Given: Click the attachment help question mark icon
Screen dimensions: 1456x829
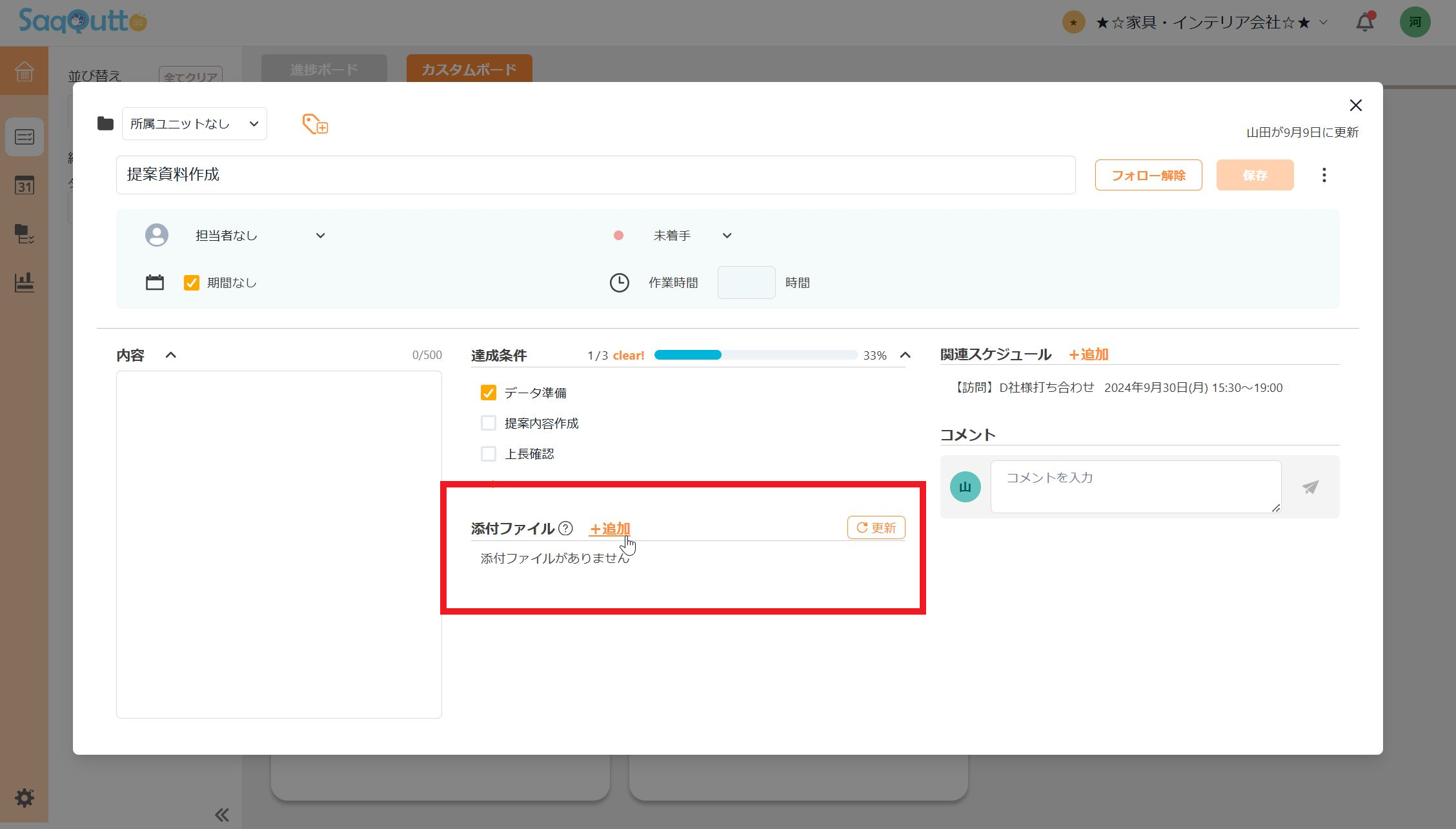Looking at the screenshot, I should (565, 528).
